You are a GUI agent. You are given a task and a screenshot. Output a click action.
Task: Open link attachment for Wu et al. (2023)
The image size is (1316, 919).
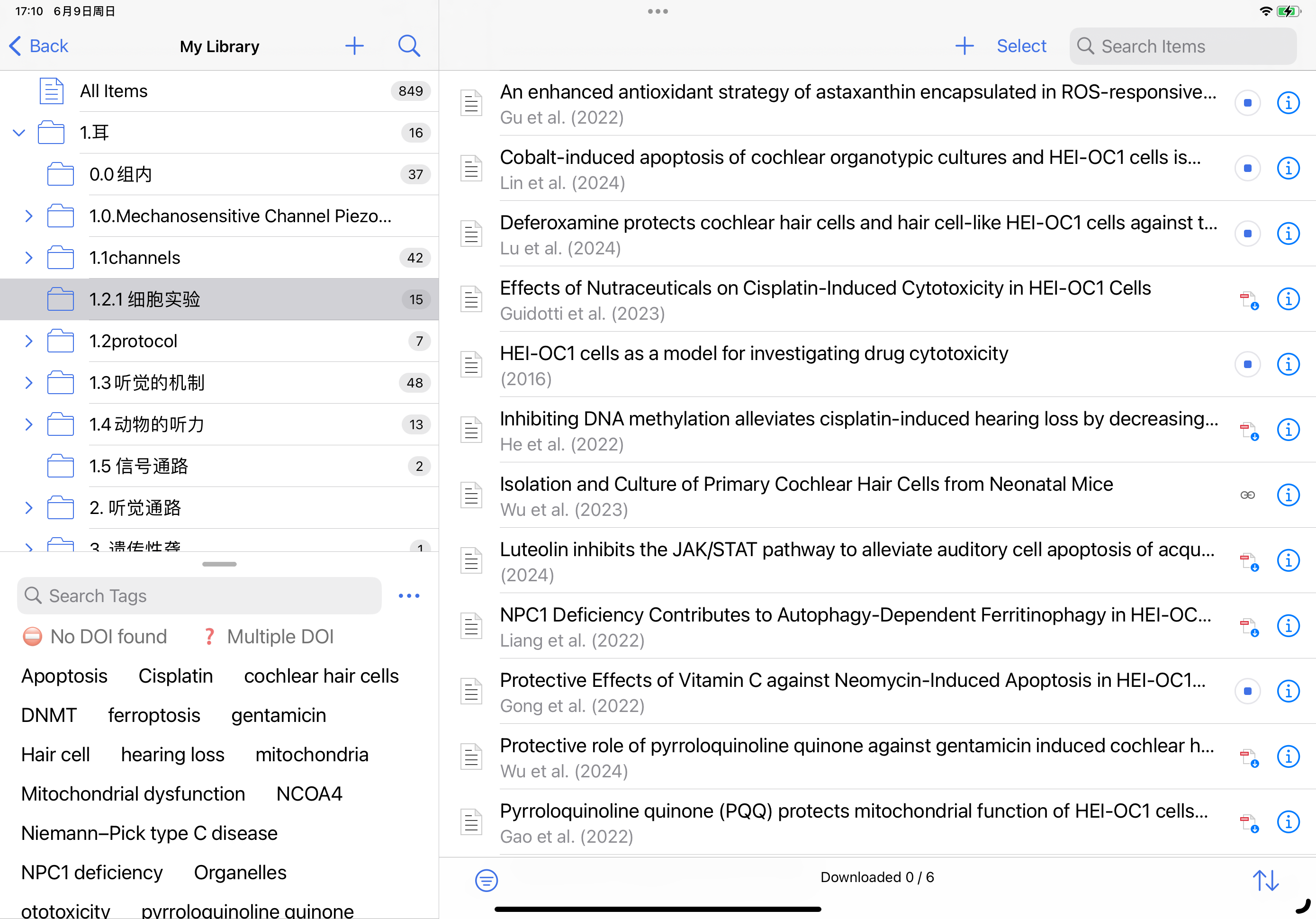[1247, 496]
